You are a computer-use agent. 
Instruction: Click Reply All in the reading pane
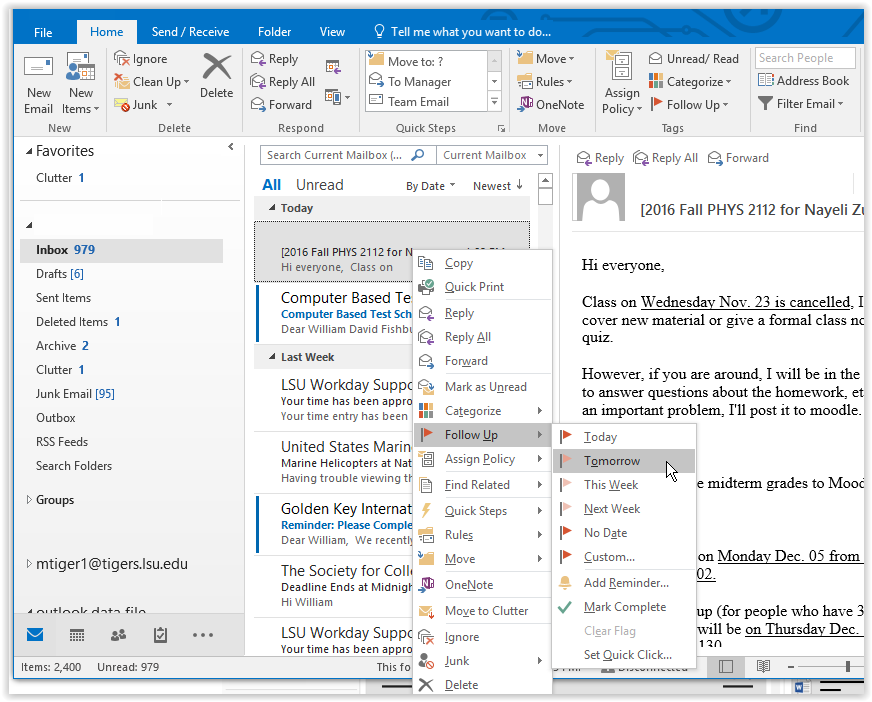[665, 158]
